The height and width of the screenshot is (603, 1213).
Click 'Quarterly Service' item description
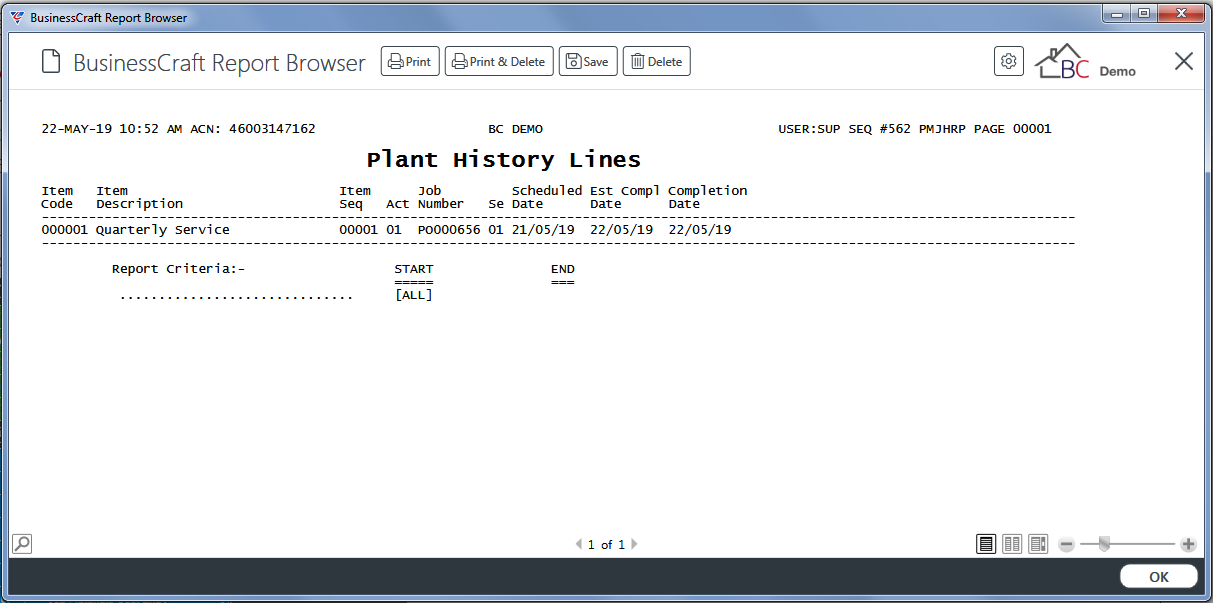click(x=163, y=230)
